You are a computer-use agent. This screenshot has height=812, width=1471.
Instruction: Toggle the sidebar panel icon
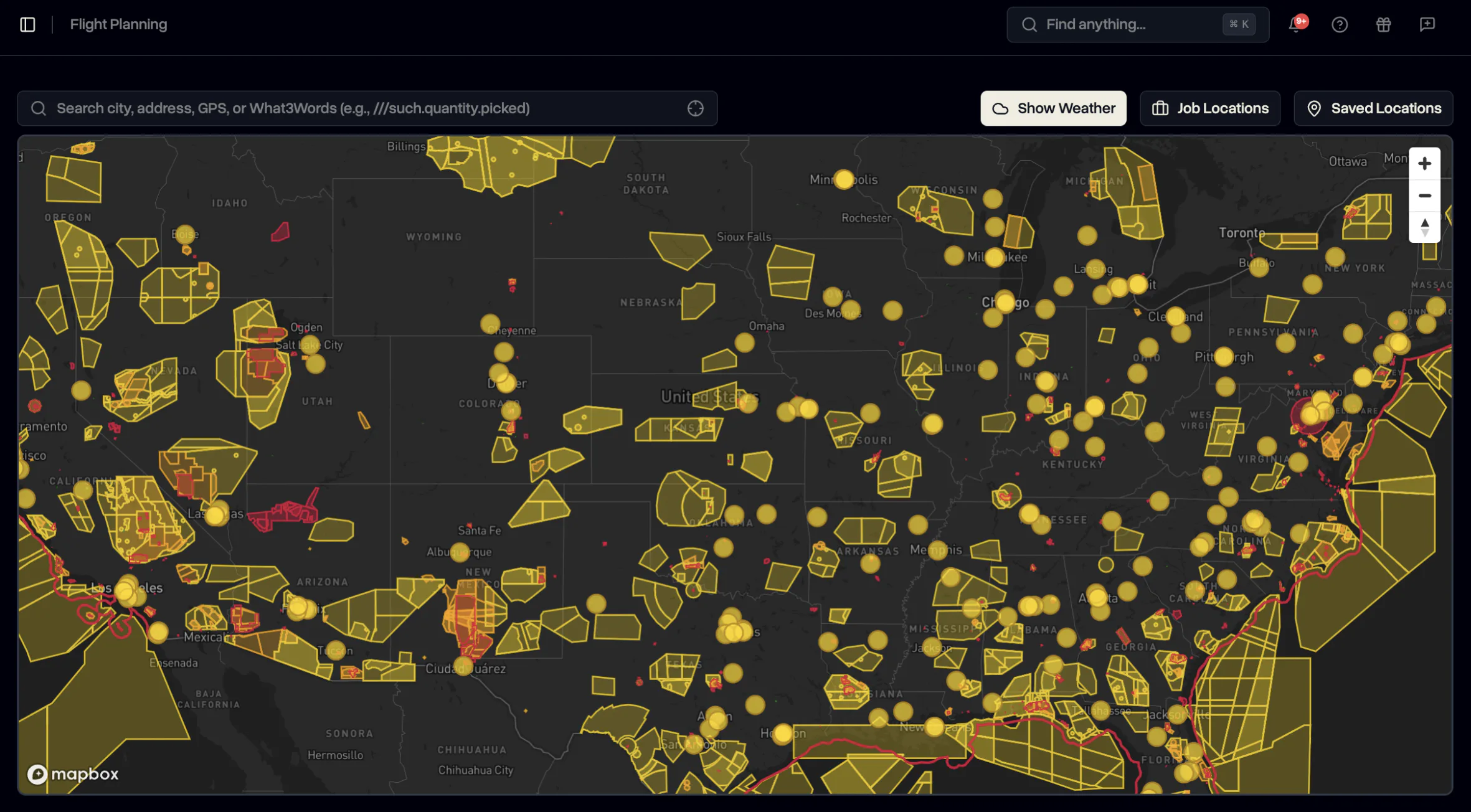(x=27, y=24)
